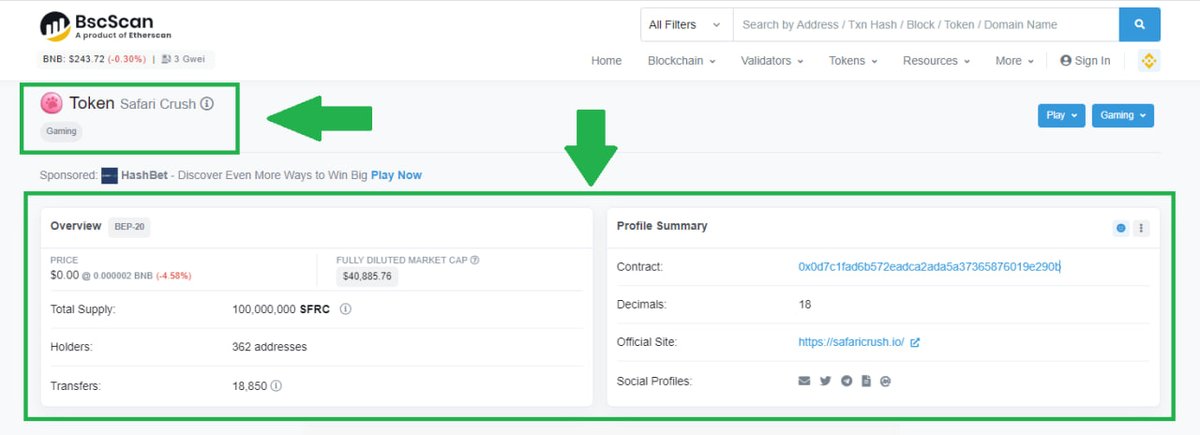Open the blue Gaming dropdown button
1200x435 pixels.
pyautogui.click(x=1123, y=115)
